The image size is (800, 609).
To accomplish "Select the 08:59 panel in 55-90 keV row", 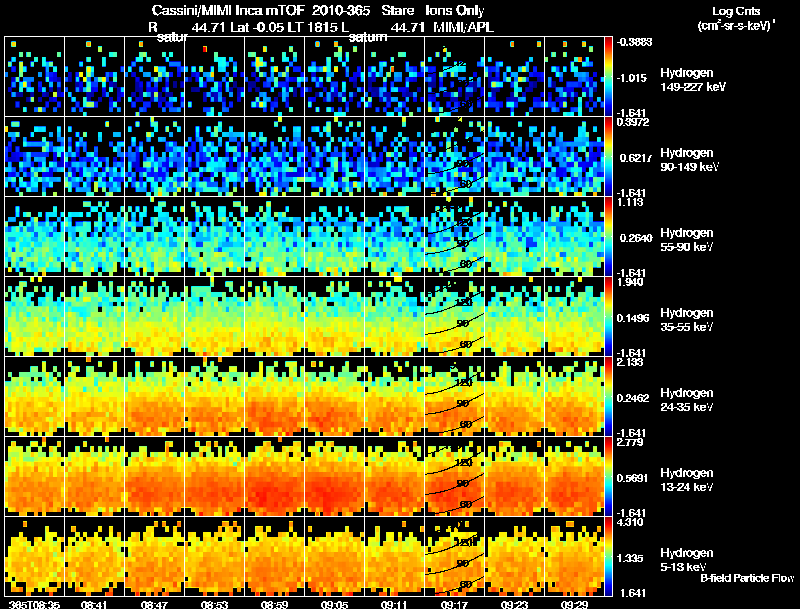I will [274, 237].
